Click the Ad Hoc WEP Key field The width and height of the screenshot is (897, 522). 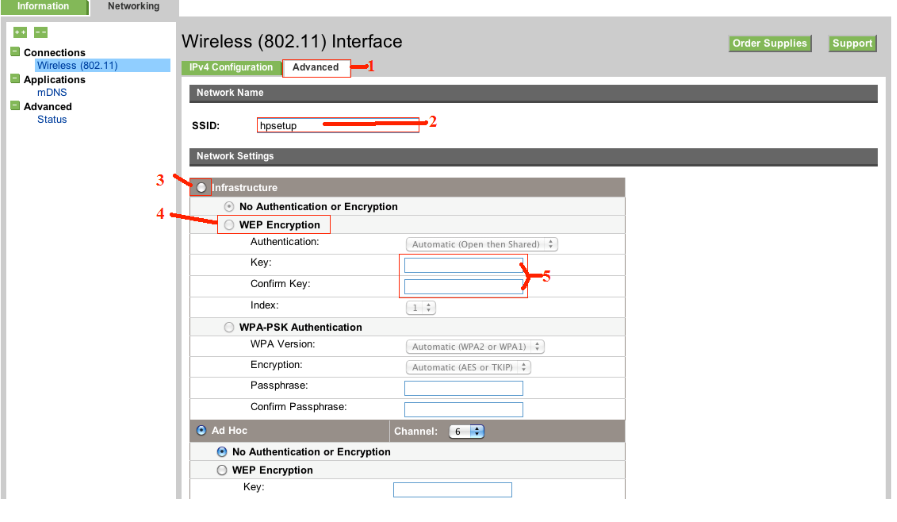point(453,489)
